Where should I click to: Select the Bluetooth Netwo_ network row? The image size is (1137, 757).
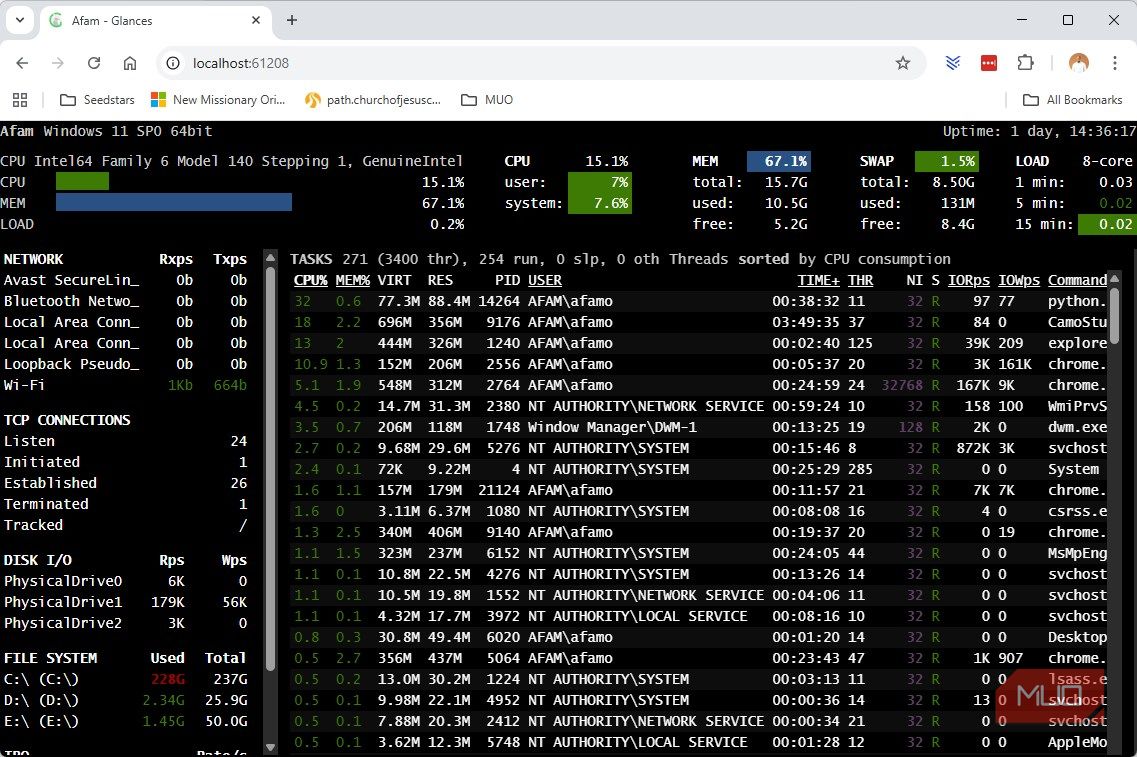125,301
